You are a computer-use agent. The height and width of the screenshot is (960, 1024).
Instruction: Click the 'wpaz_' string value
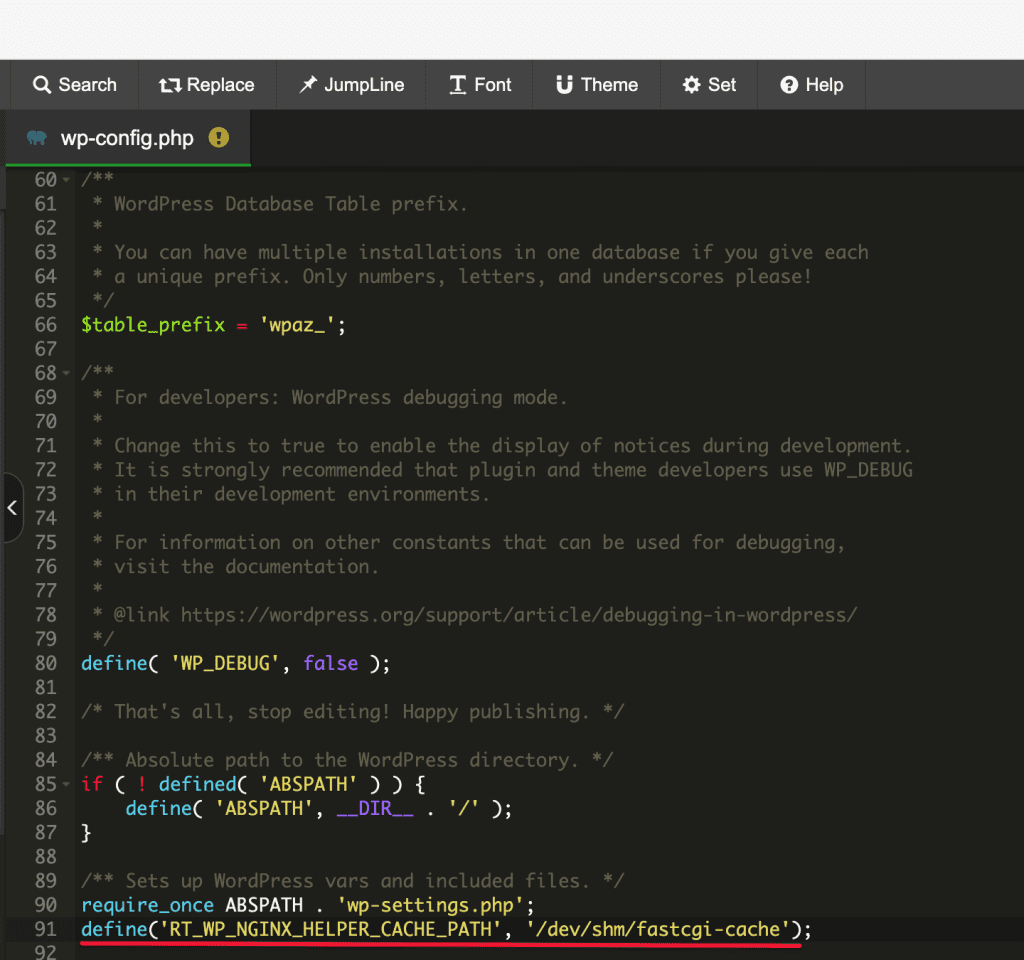(297, 325)
